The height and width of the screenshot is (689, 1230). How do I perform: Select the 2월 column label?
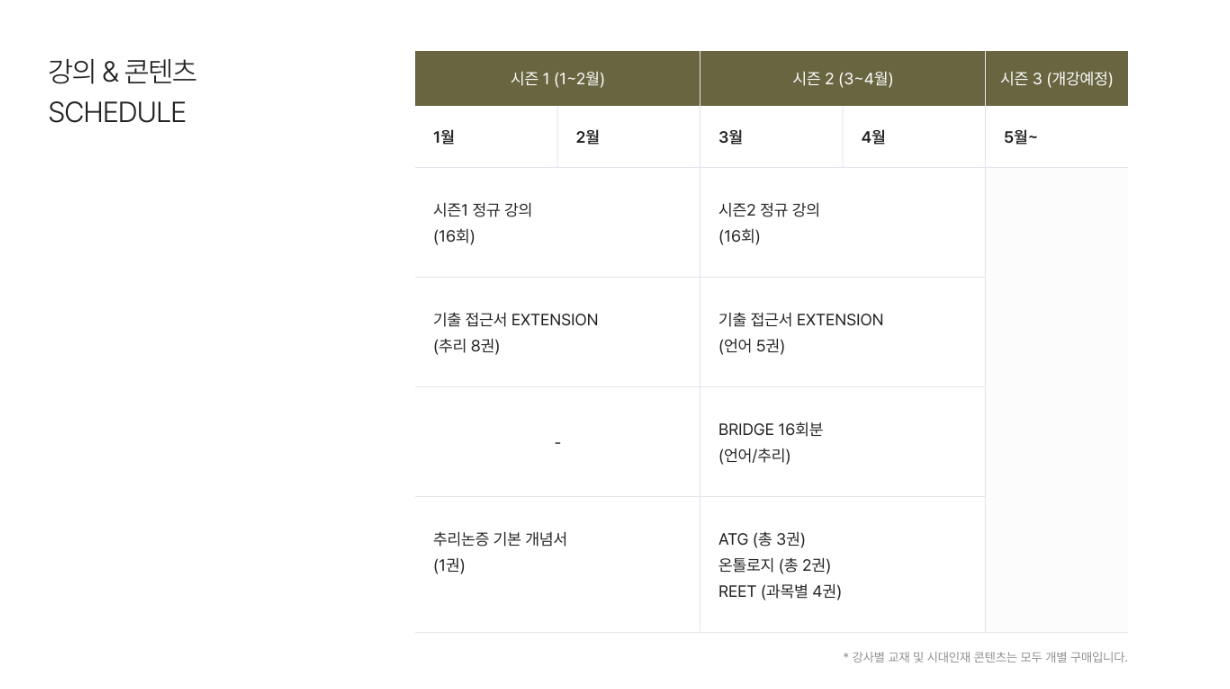pyautogui.click(x=587, y=138)
